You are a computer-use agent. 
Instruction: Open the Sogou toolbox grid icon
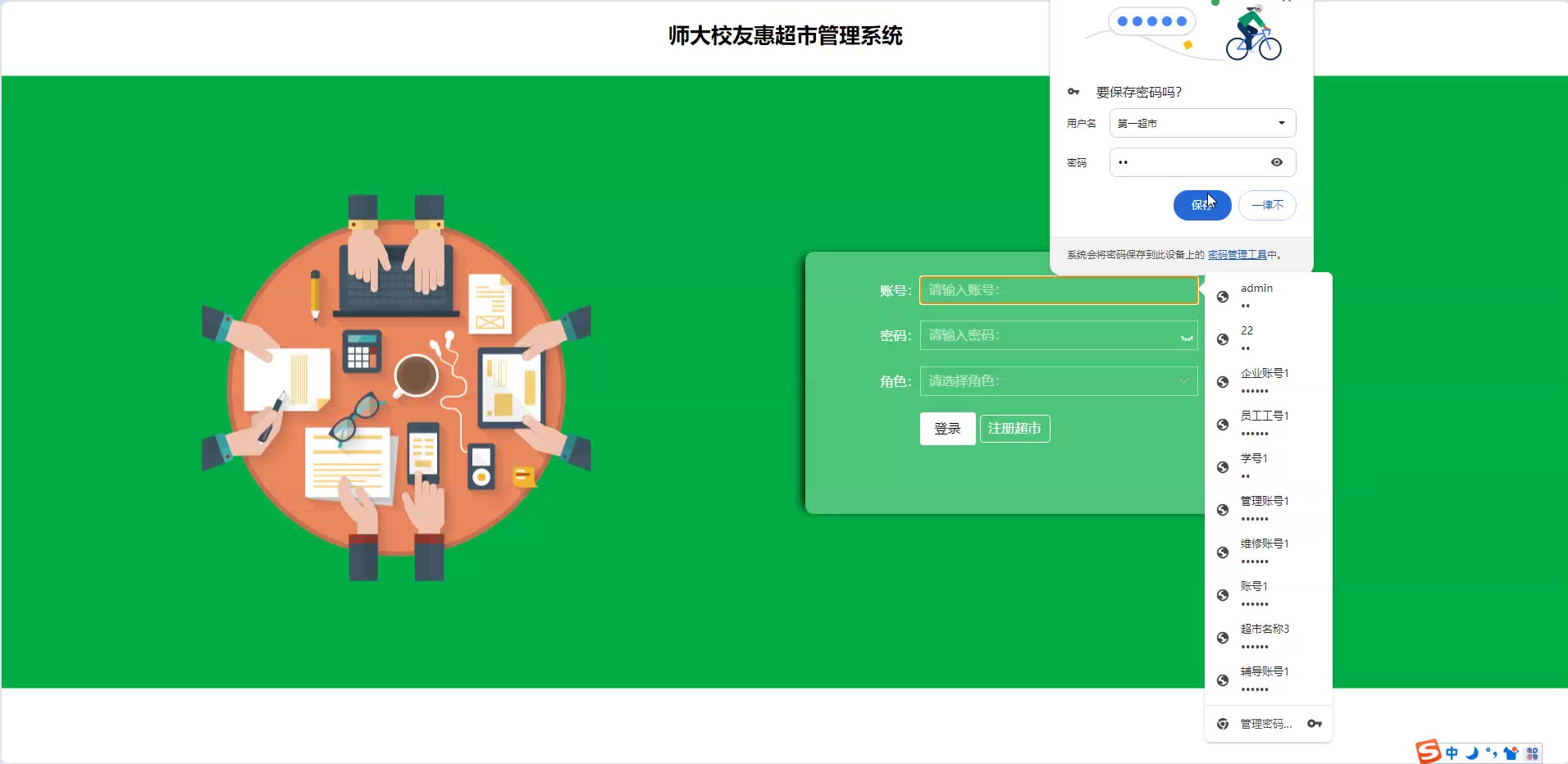tap(1532, 753)
